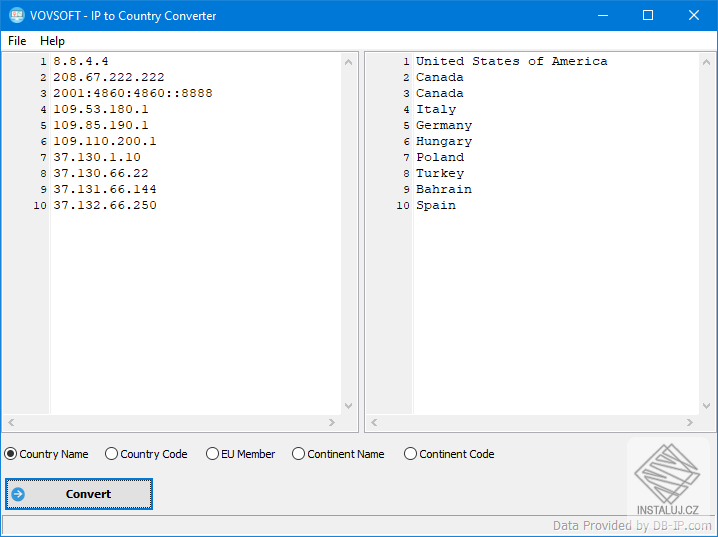The image size is (718, 537).
Task: Click the Canada result on line 3
Action: tap(440, 93)
